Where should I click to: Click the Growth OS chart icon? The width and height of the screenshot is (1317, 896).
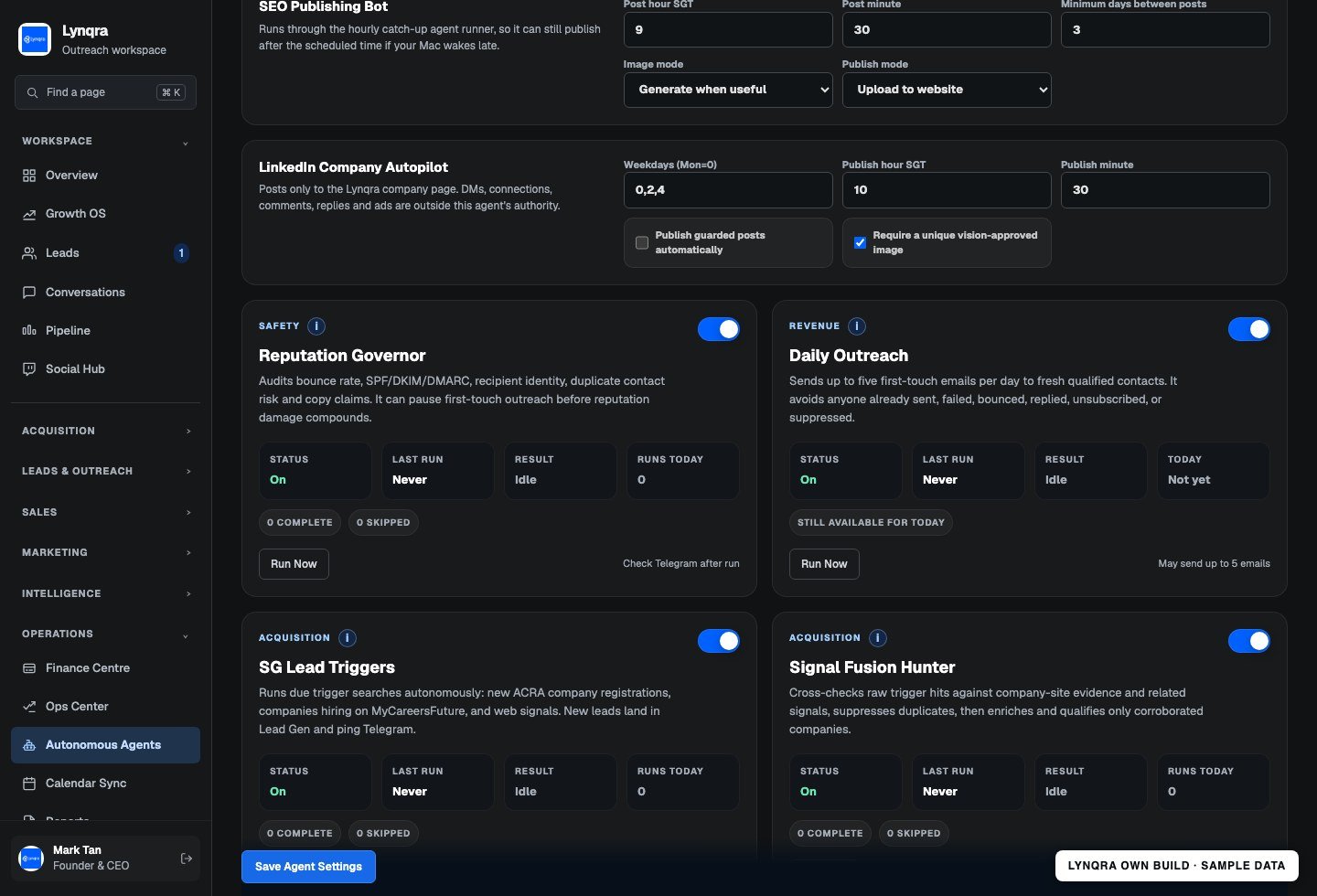[x=29, y=214]
